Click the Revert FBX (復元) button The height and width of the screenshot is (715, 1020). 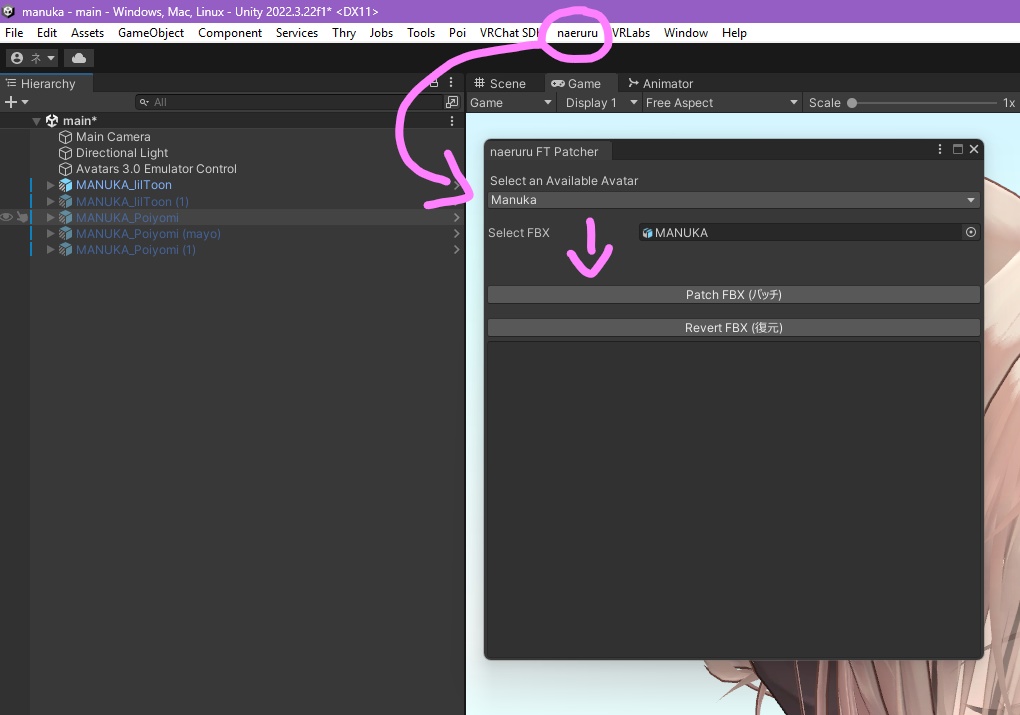point(733,327)
